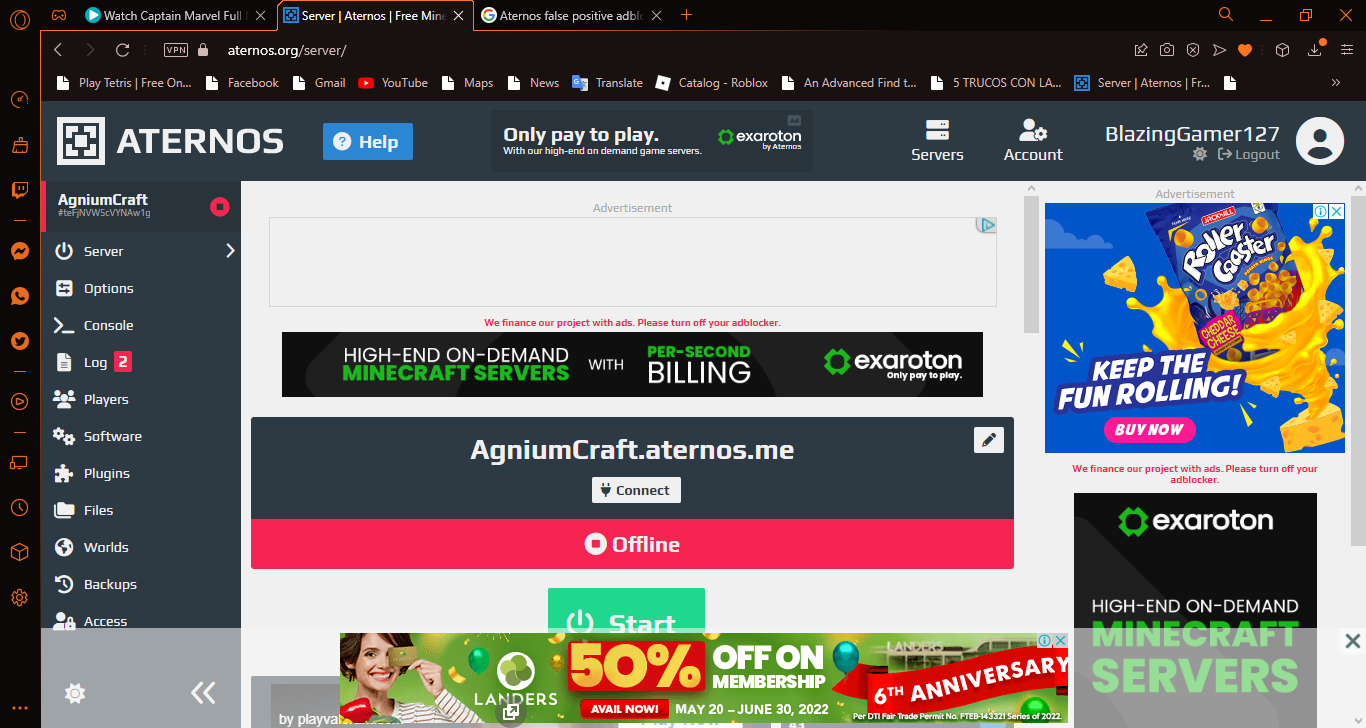Edit server address with the pencil icon

(x=988, y=439)
